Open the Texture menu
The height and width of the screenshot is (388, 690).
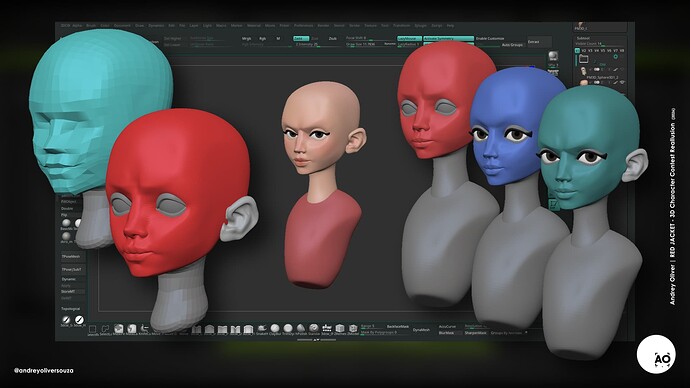click(371, 26)
